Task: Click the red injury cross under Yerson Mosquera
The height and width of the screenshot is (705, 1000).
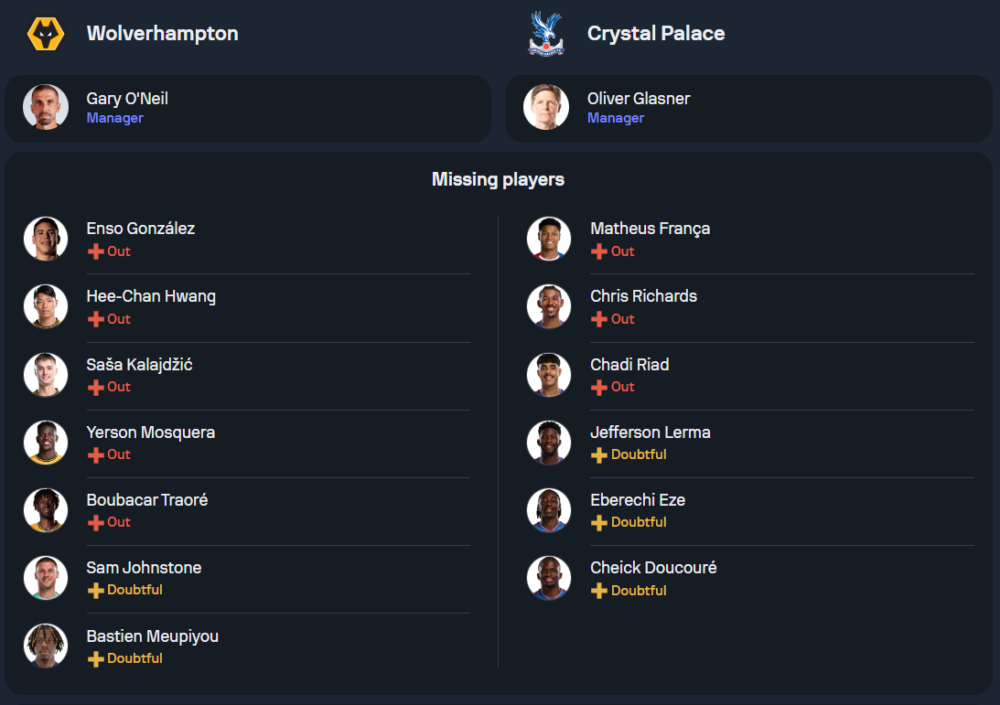Action: click(96, 455)
